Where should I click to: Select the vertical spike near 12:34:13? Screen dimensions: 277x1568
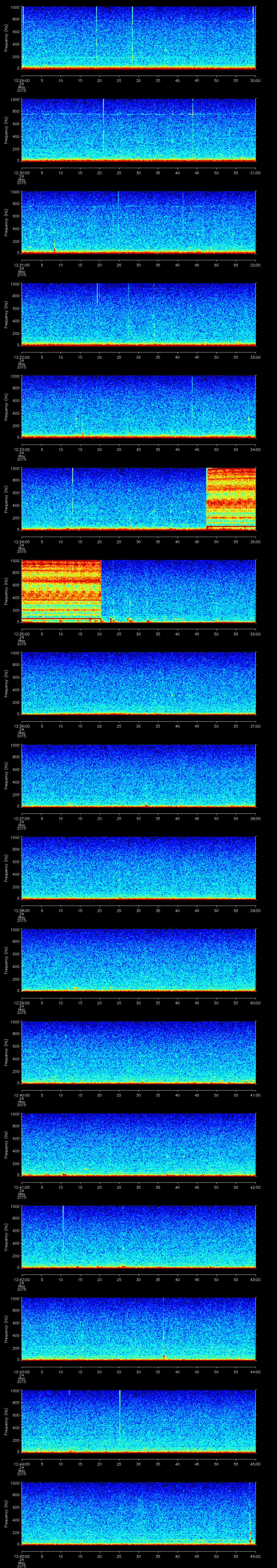pos(72,491)
